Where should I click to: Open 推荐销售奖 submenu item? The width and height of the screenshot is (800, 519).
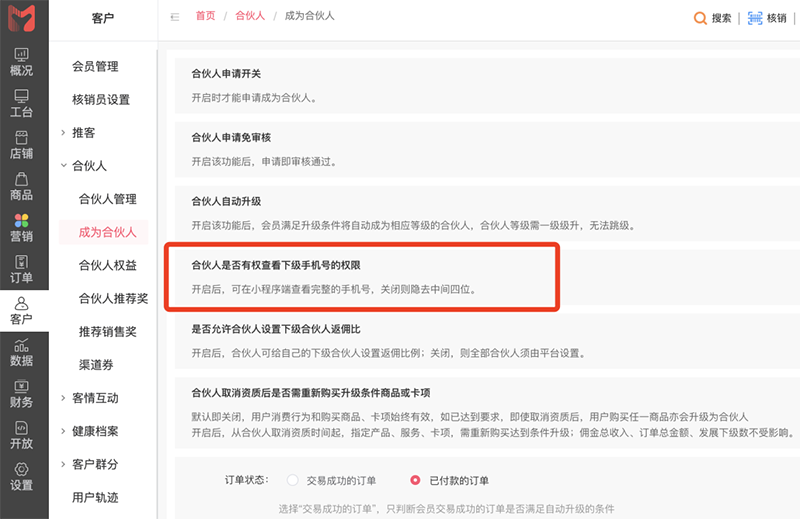pyautogui.click(x=108, y=332)
